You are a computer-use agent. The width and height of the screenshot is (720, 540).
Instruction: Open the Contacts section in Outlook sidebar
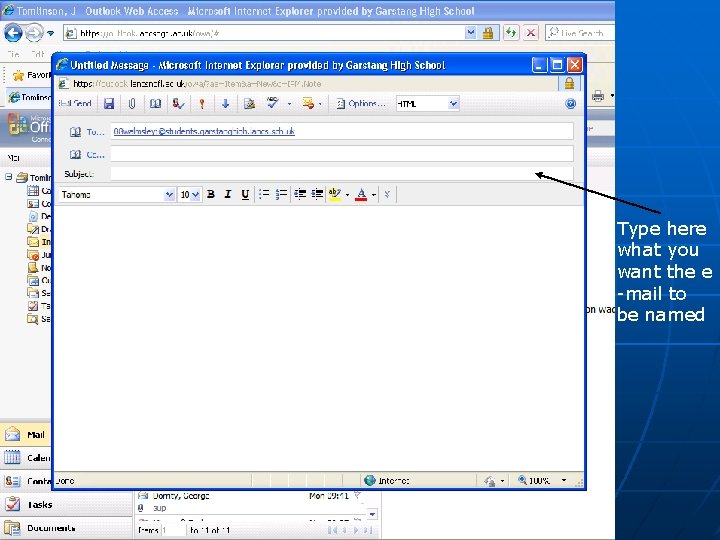[x=25, y=481]
